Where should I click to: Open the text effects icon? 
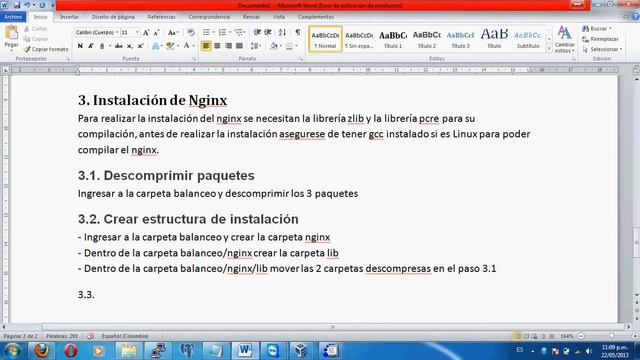point(156,46)
